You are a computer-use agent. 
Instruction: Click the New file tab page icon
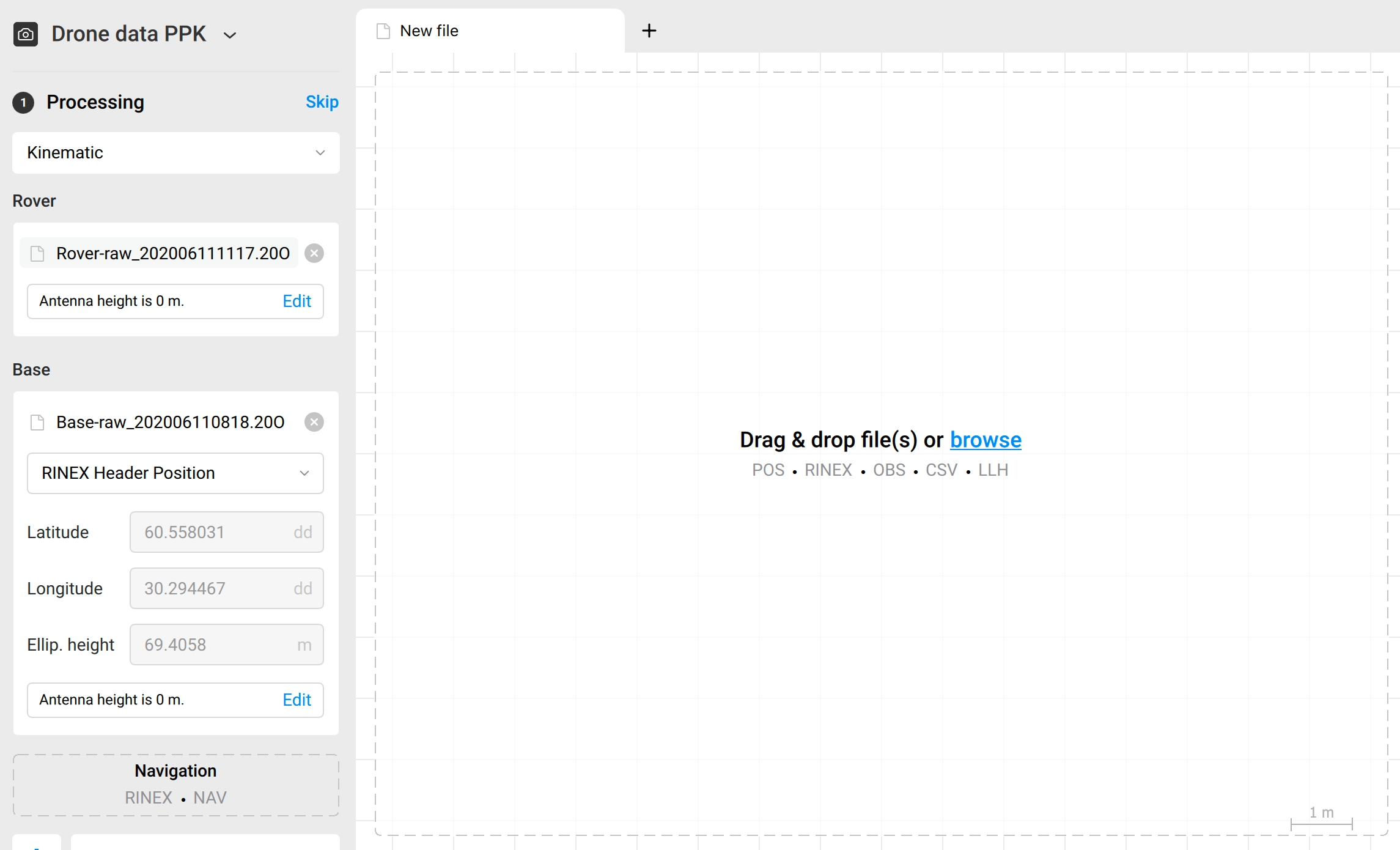click(x=383, y=31)
